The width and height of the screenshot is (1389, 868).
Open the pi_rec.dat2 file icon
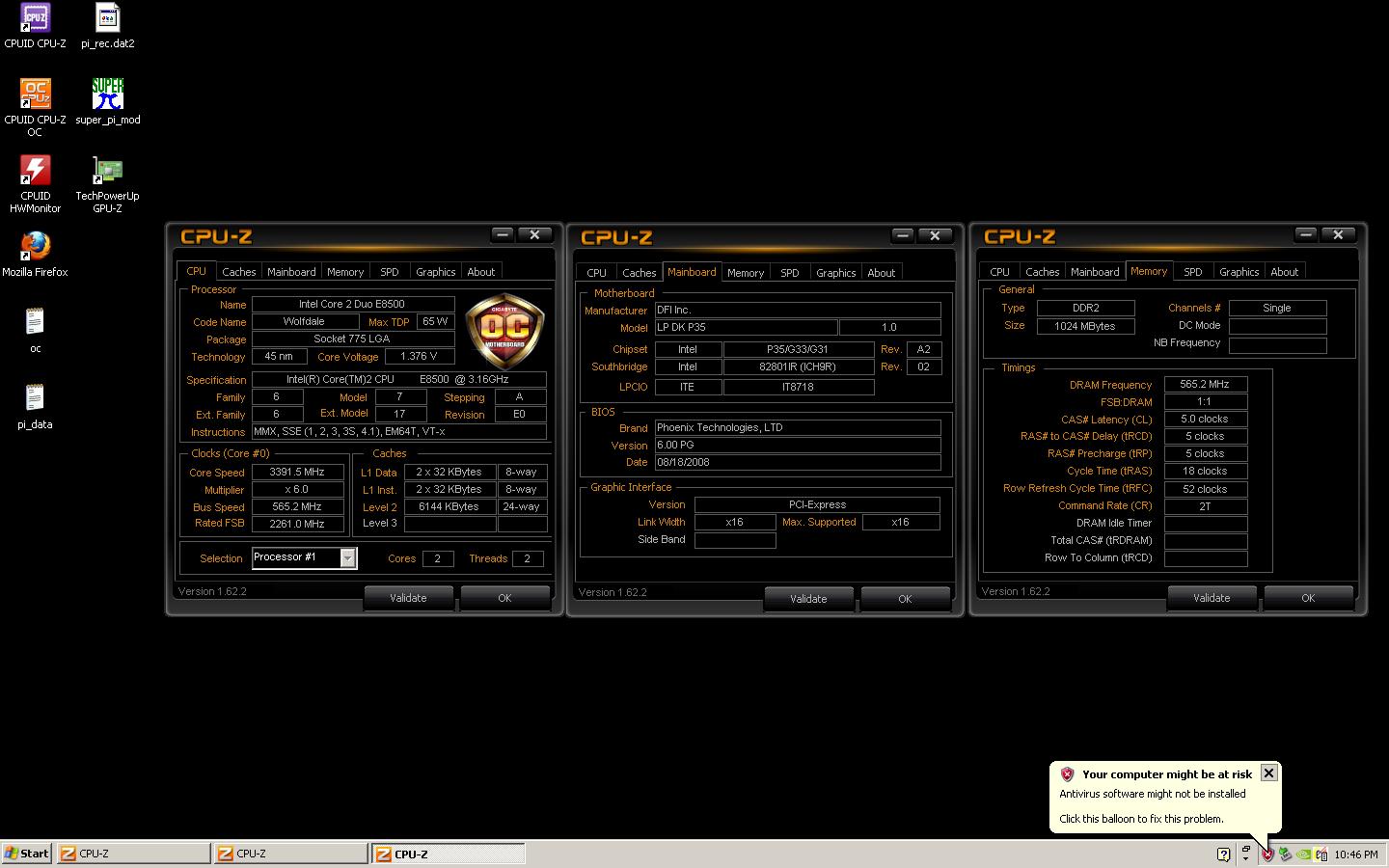(107, 25)
